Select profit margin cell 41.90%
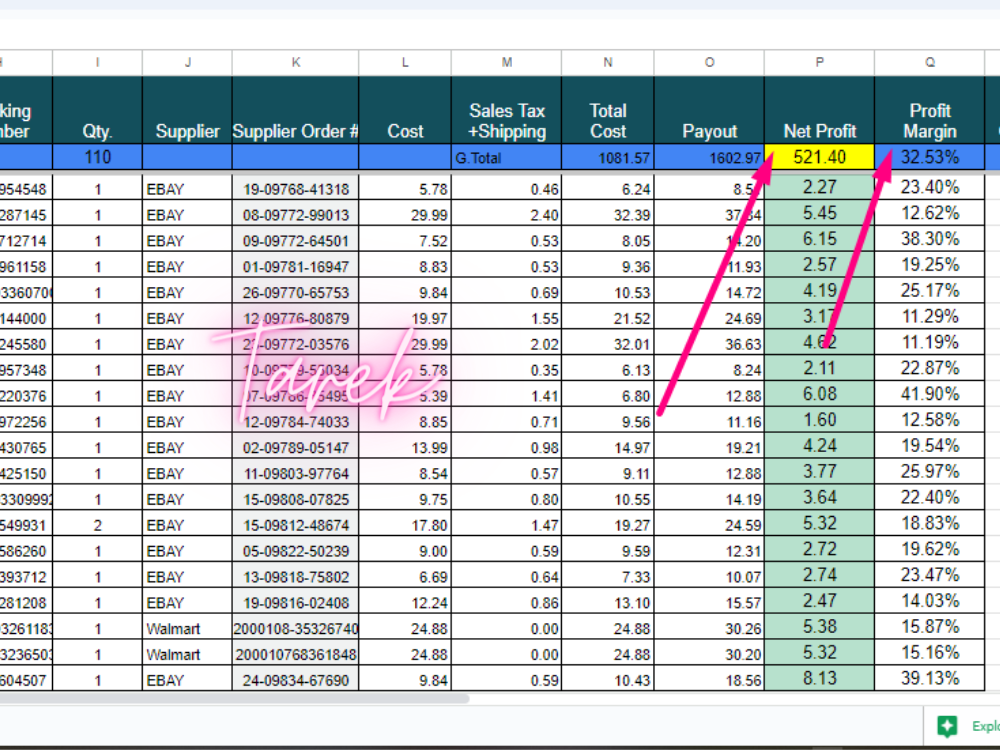1000x750 pixels. coord(930,395)
